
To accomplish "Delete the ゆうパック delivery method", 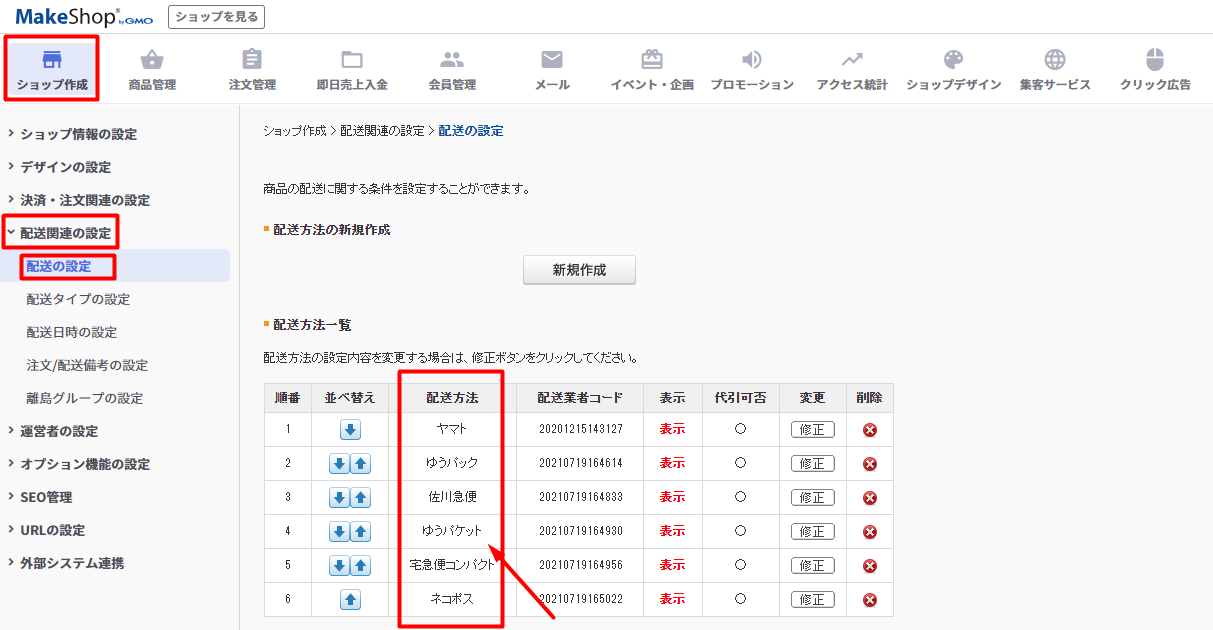I will pyautogui.click(x=870, y=464).
